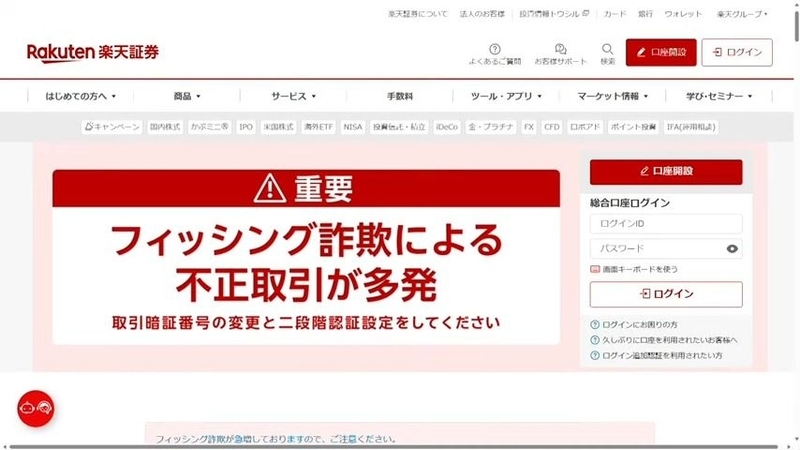This screenshot has height=450, width=800.
Task: Focus the パスワード input field
Action: coord(666,249)
